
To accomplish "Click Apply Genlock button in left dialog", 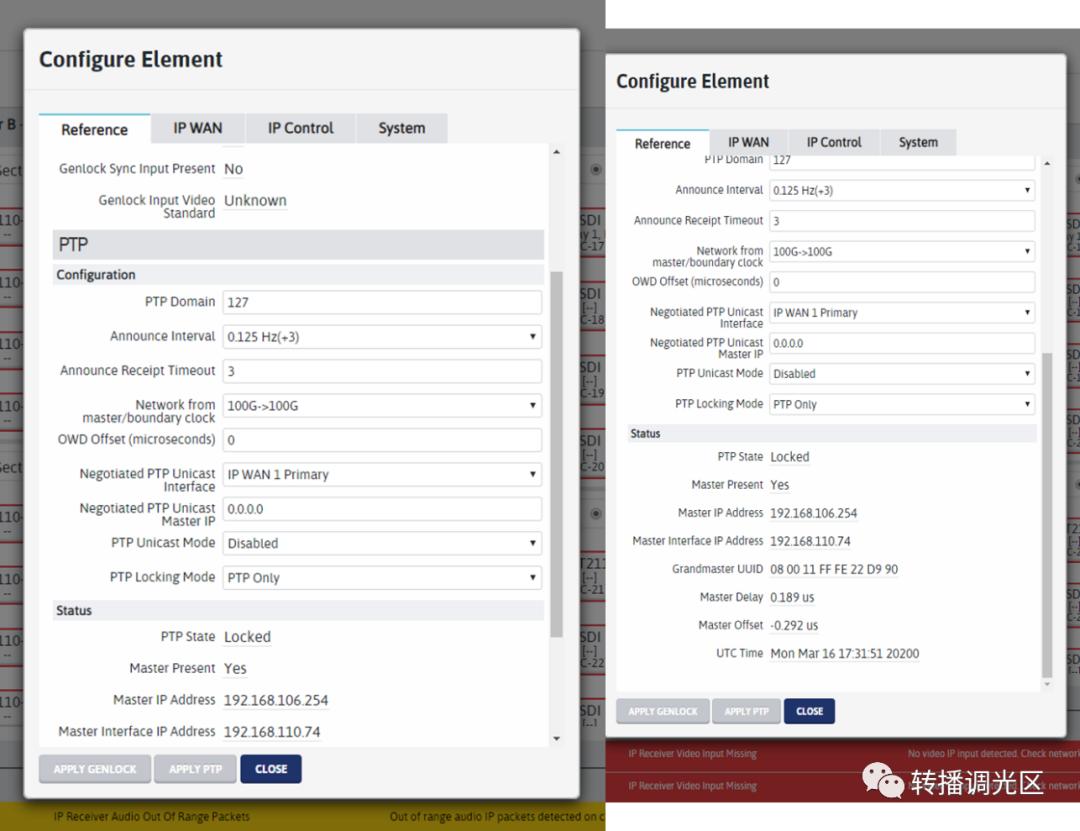I will coord(95,769).
